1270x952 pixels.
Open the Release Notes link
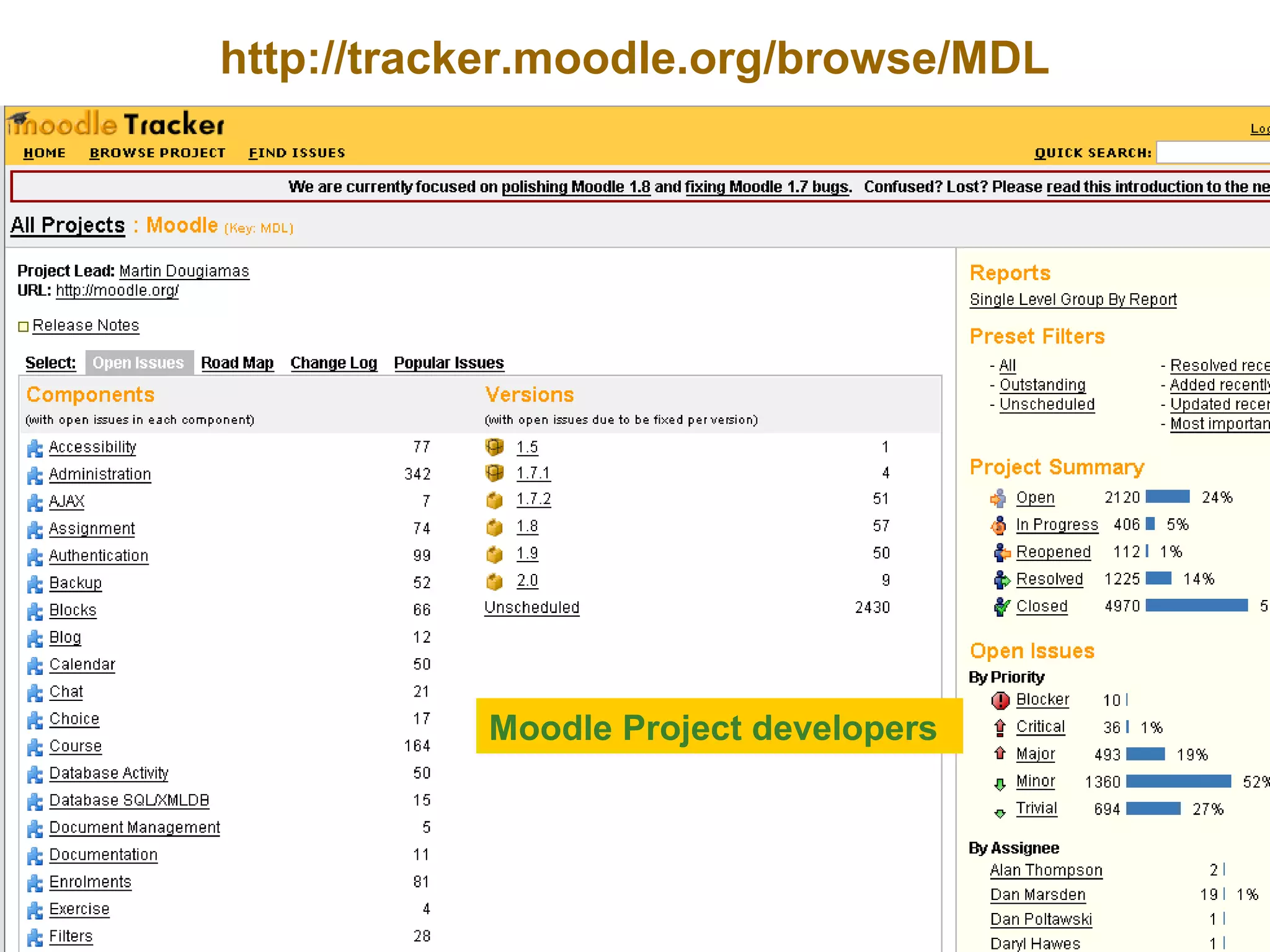[86, 325]
